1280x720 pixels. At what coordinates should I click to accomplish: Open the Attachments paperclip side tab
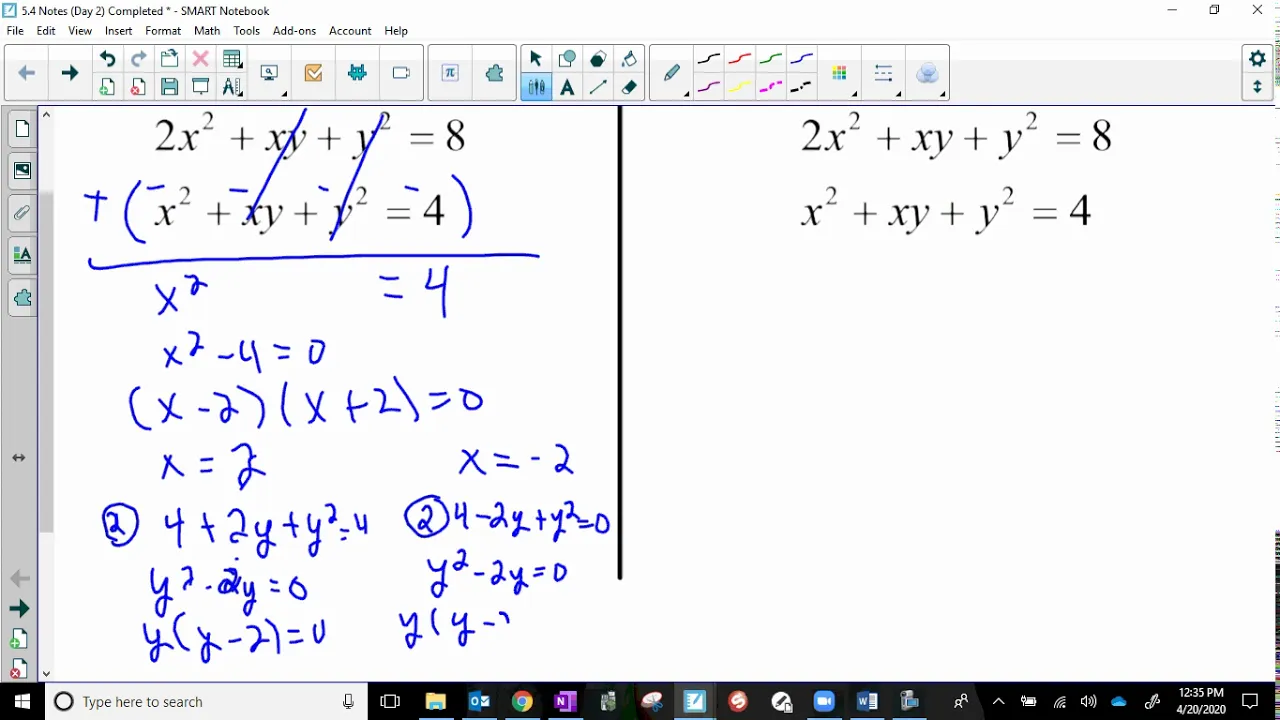(x=22, y=213)
